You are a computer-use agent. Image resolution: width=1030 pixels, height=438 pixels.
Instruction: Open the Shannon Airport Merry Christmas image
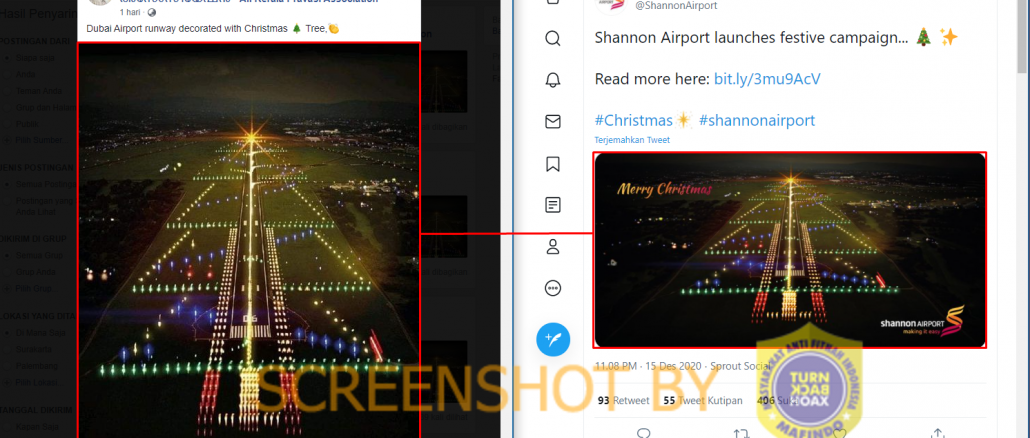point(790,250)
